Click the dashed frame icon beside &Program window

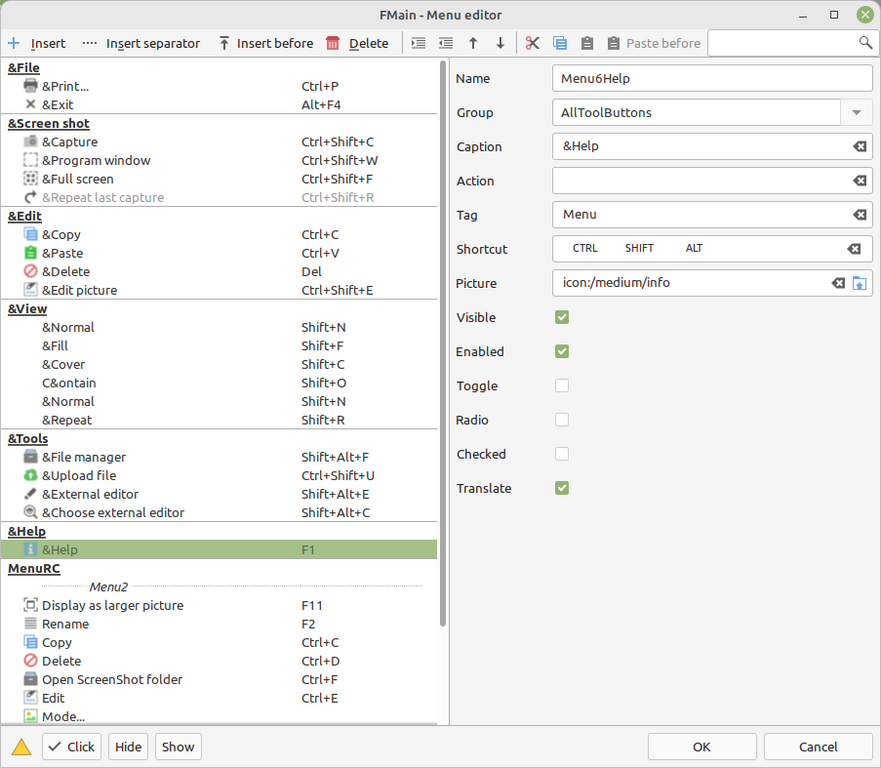click(30, 160)
